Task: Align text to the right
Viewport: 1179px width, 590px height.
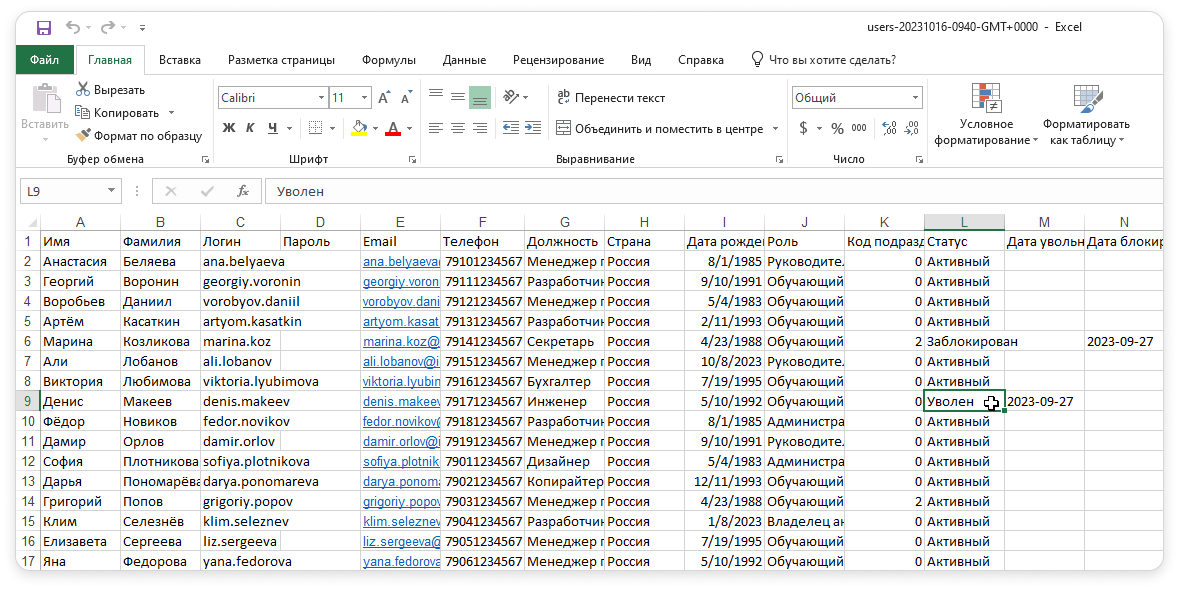Action: [480, 129]
